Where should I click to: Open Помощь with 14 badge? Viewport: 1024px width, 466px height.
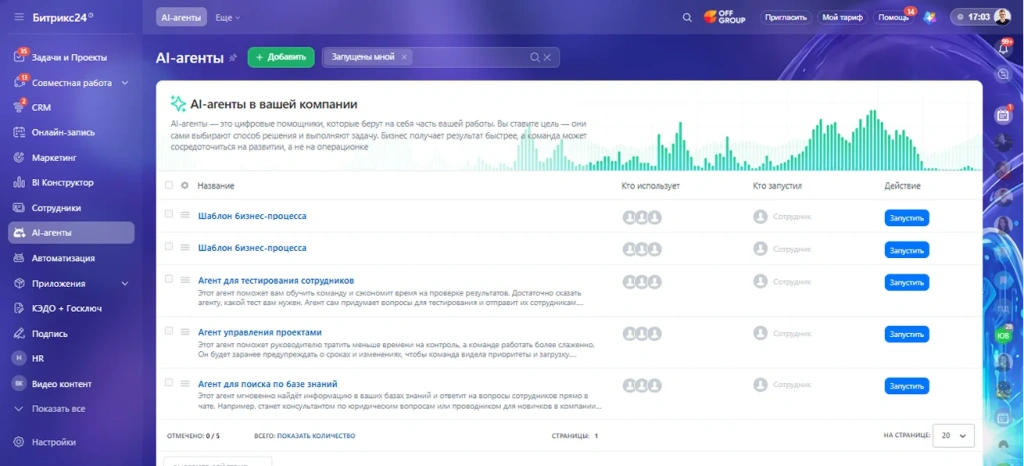pos(893,18)
